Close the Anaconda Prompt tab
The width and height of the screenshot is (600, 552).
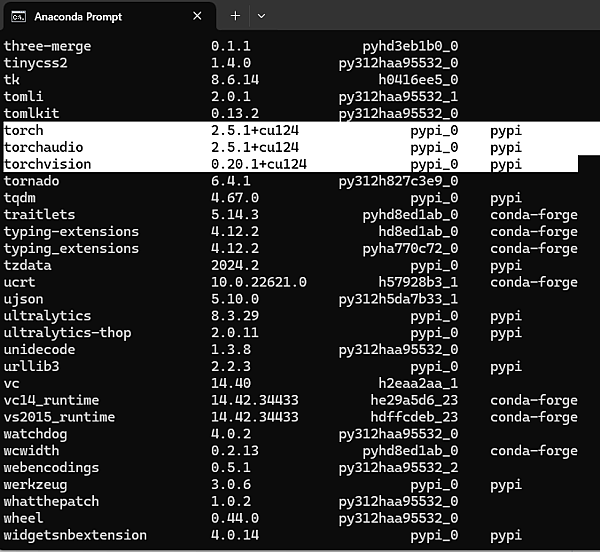pyautogui.click(x=197, y=16)
